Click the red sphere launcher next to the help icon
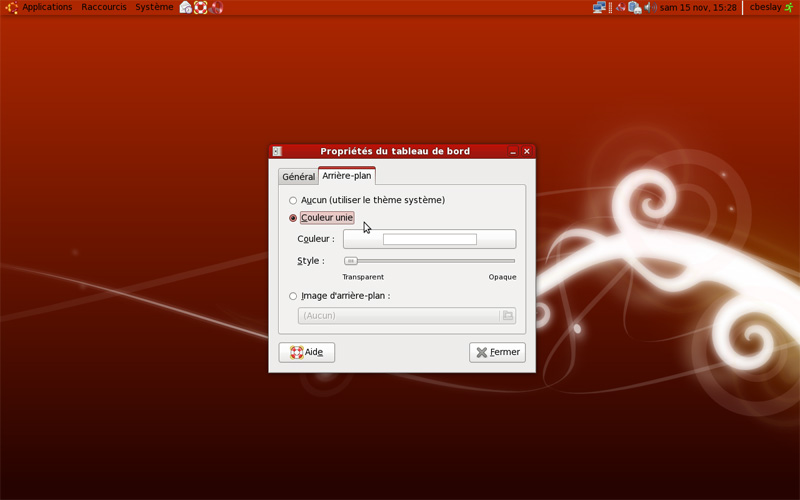 click(x=216, y=8)
